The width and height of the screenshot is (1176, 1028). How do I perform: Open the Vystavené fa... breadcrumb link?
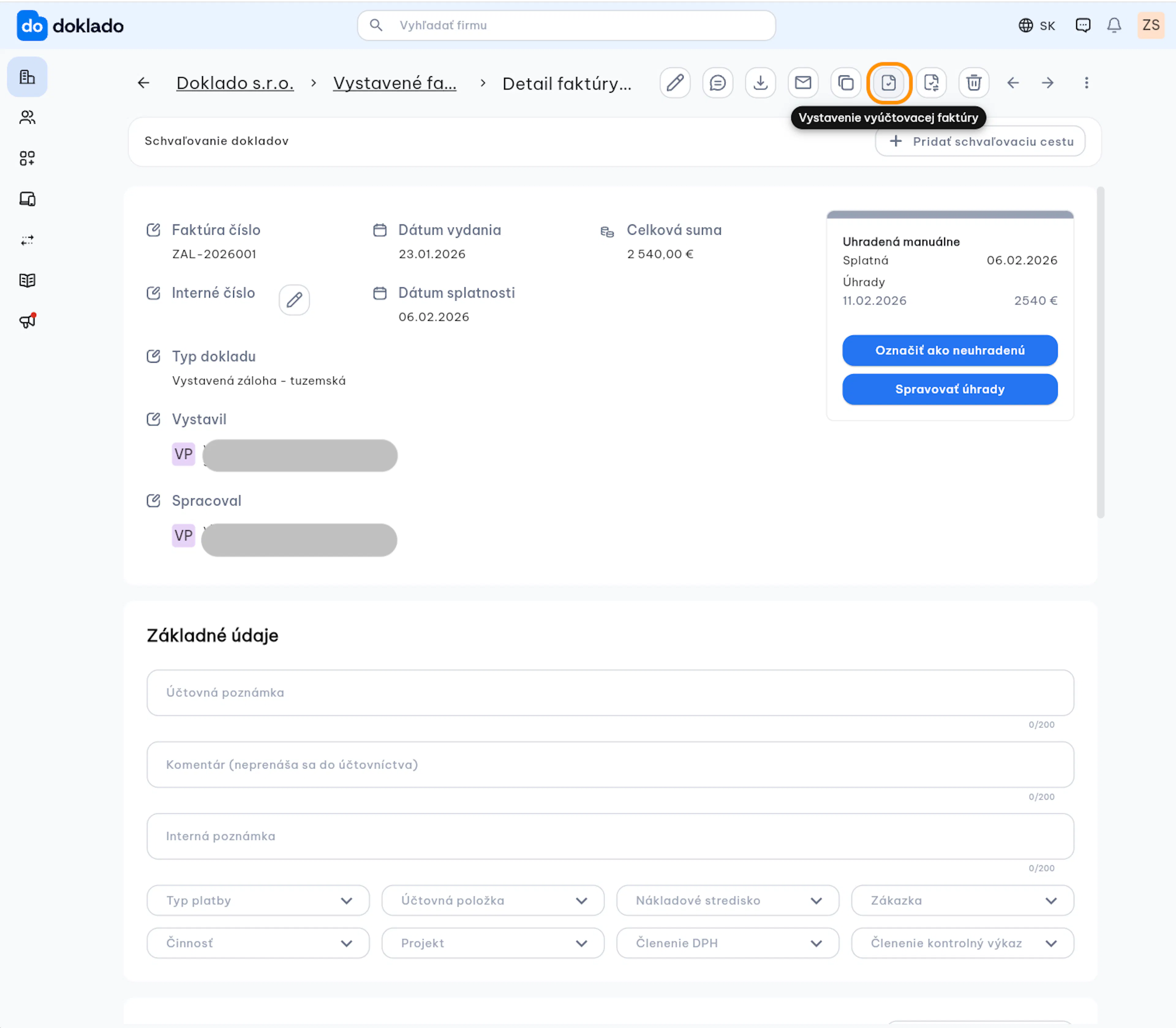395,83
